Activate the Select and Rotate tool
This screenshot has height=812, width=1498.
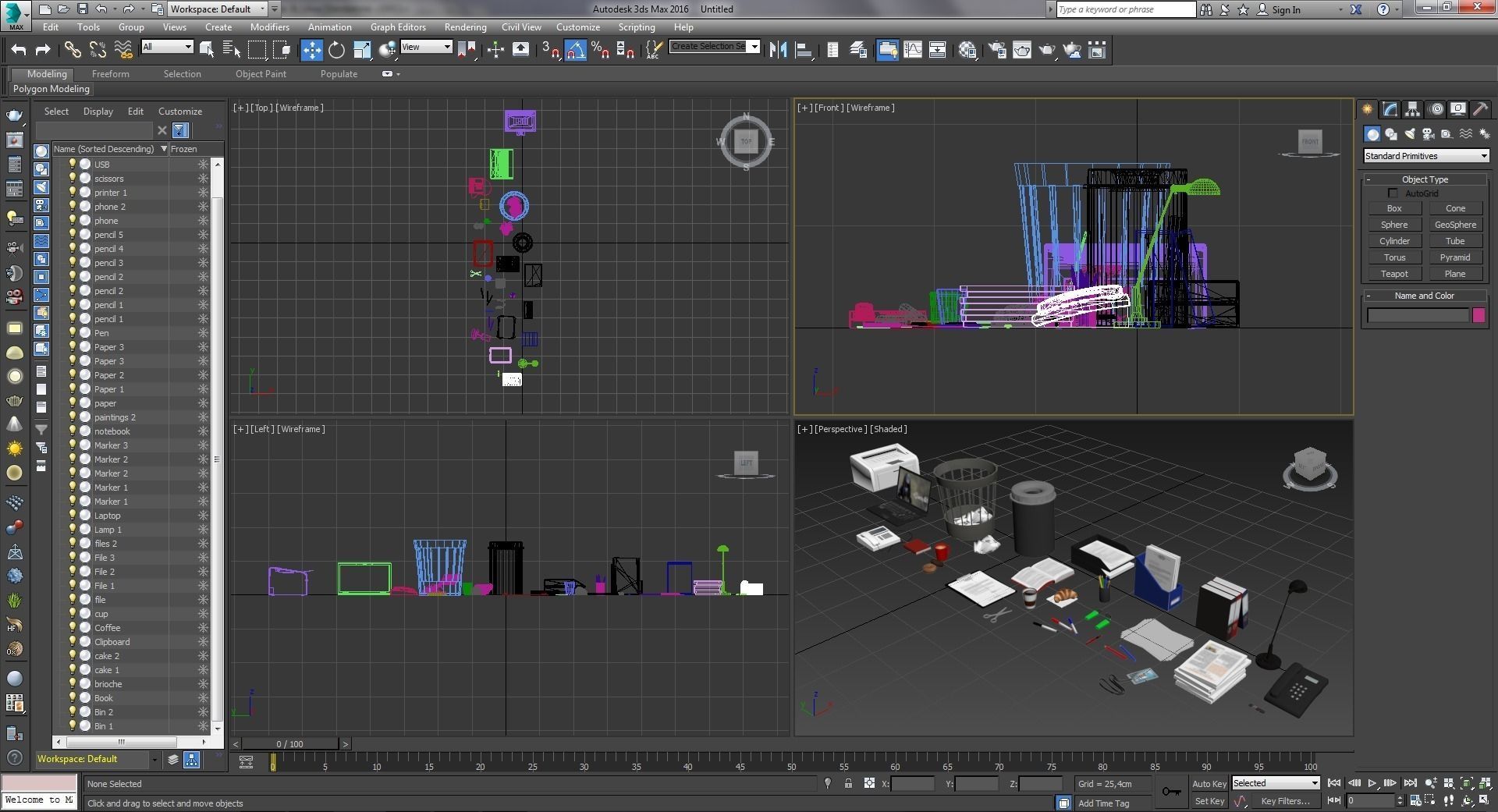(336, 50)
